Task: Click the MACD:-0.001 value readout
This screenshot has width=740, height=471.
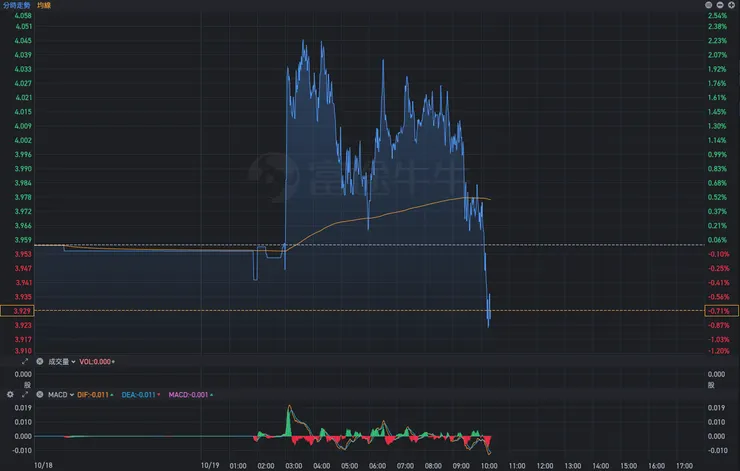Action: point(190,395)
